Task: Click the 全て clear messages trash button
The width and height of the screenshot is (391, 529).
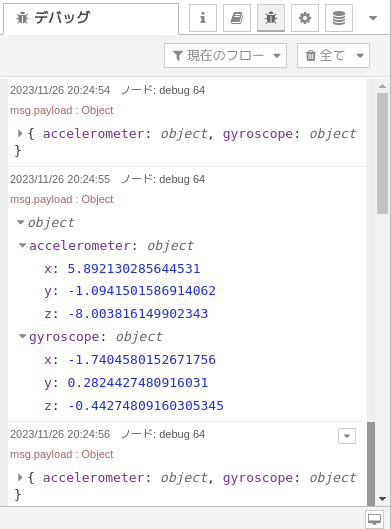Action: (333, 55)
